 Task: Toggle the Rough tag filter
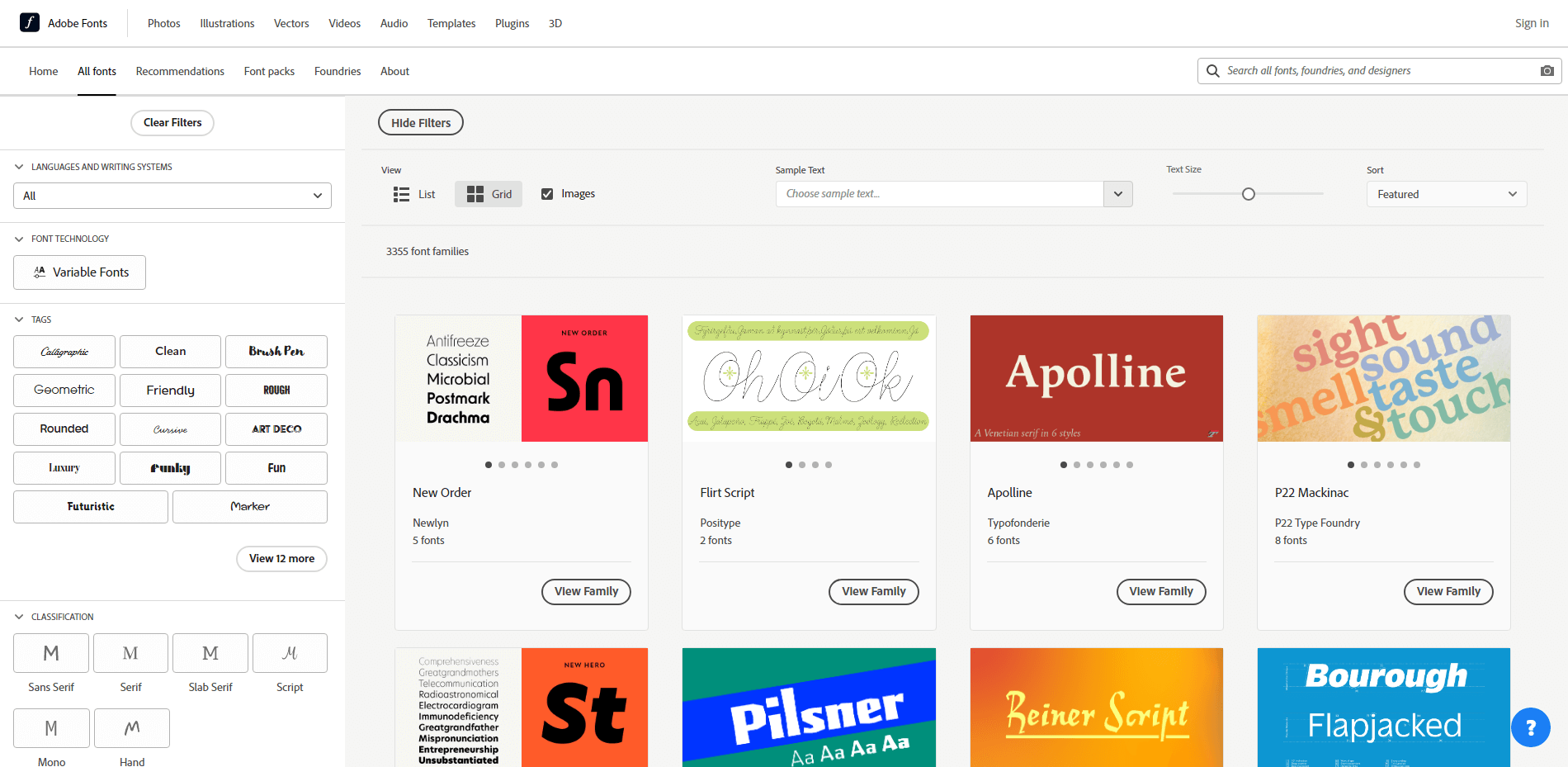pyautogui.click(x=276, y=391)
